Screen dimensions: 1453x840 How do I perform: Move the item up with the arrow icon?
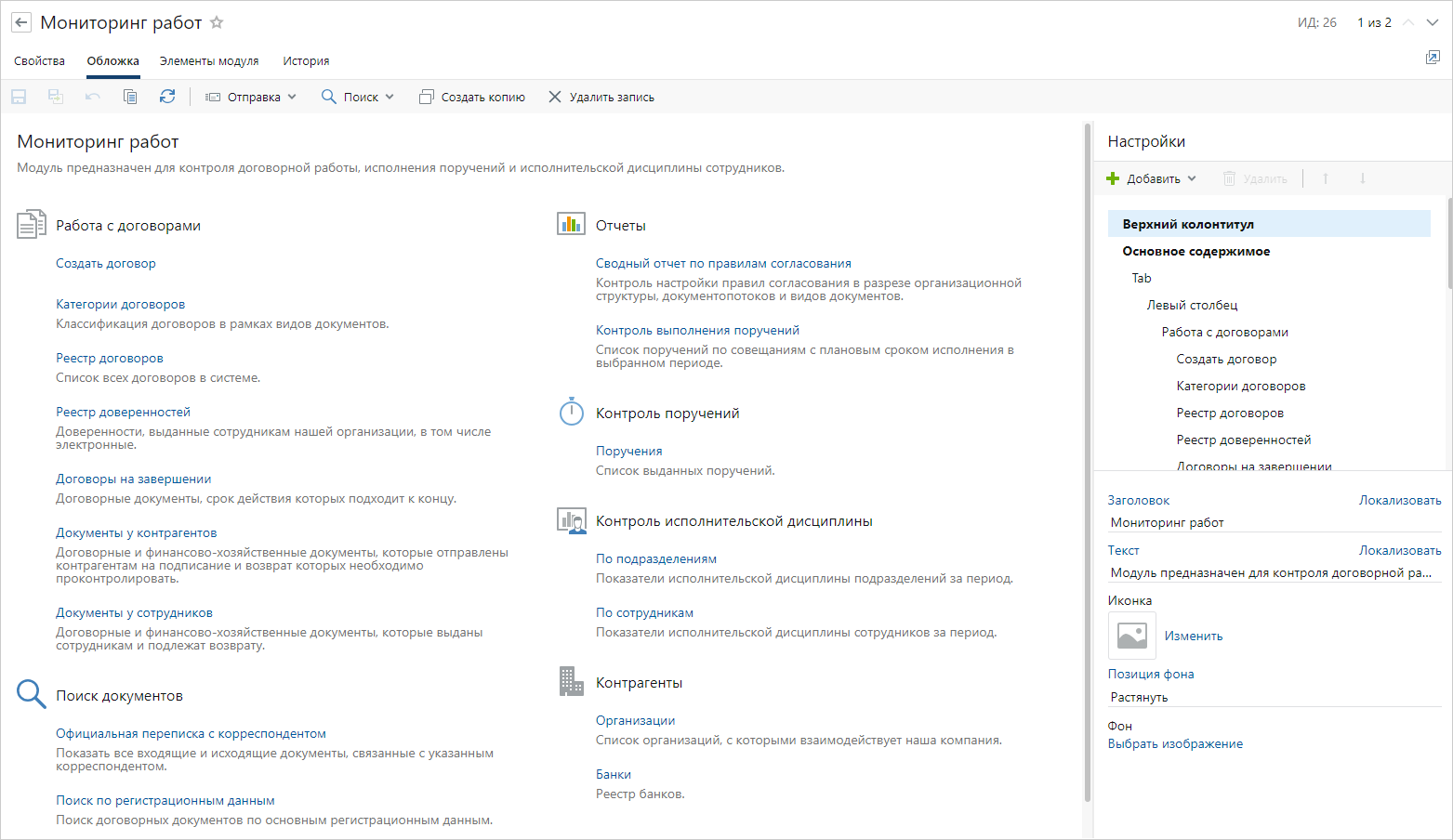[1326, 178]
